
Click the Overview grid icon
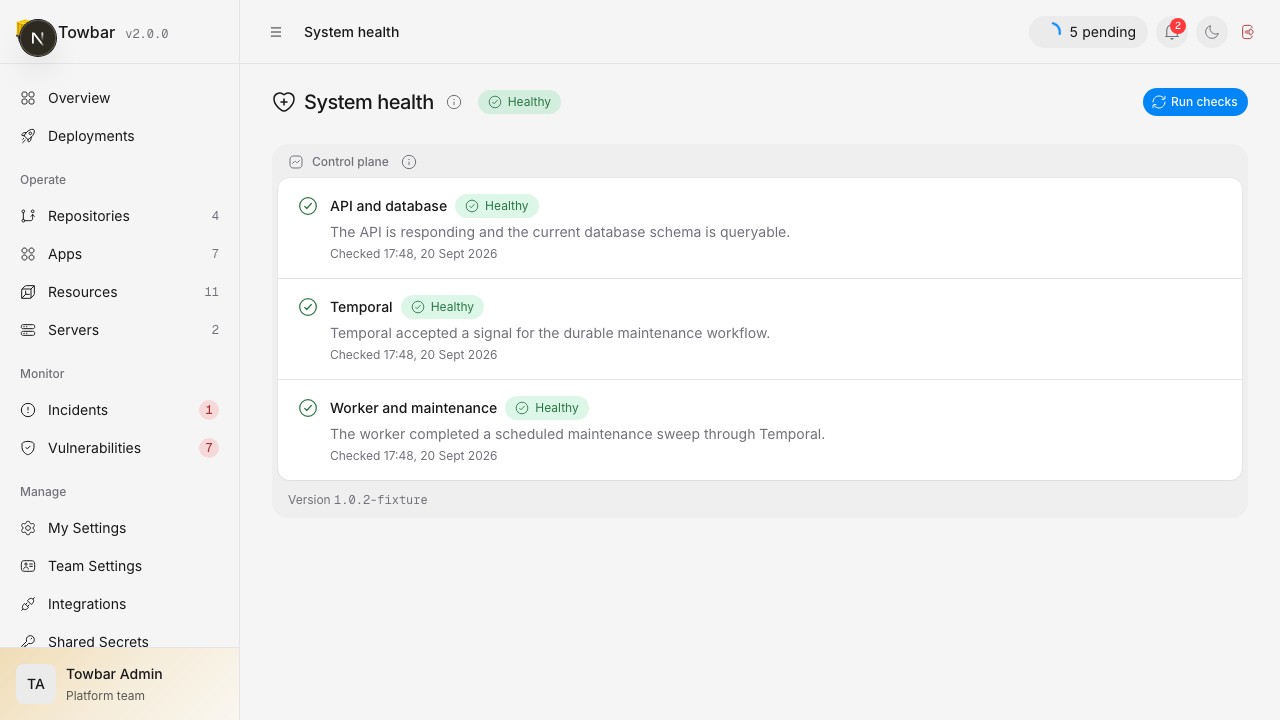point(28,98)
